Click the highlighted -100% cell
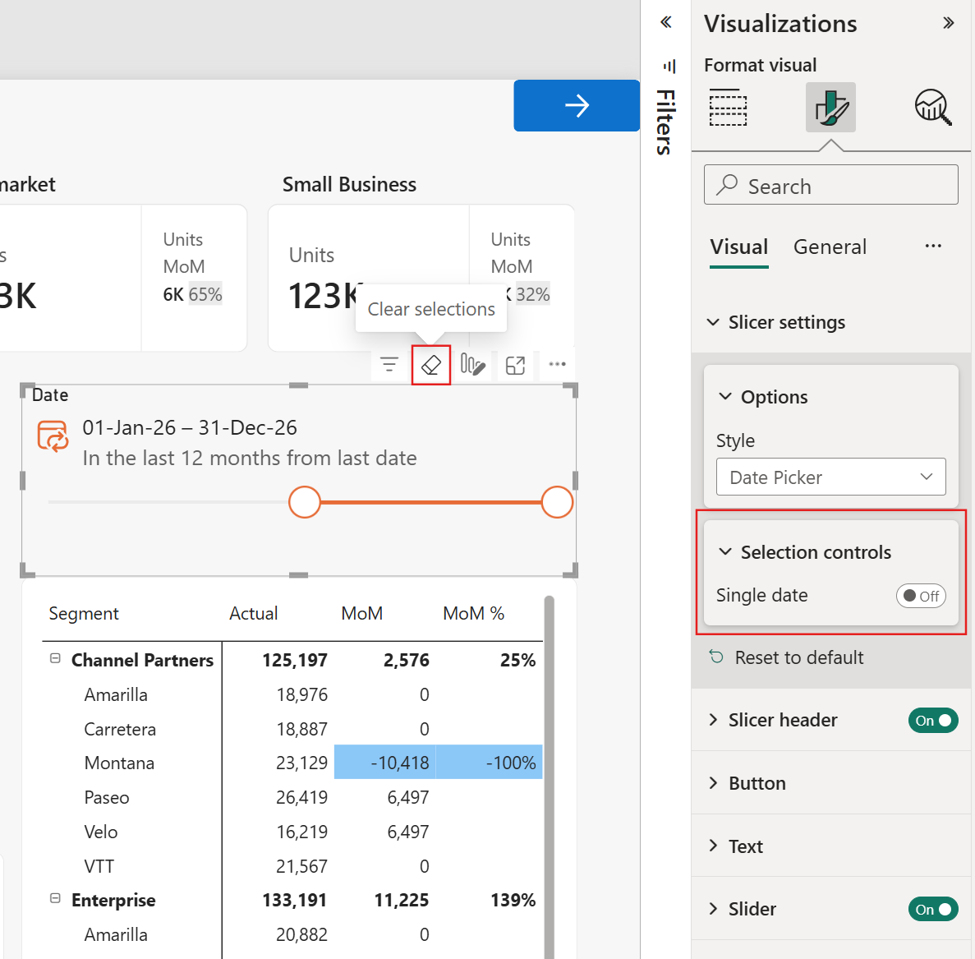 (x=489, y=762)
